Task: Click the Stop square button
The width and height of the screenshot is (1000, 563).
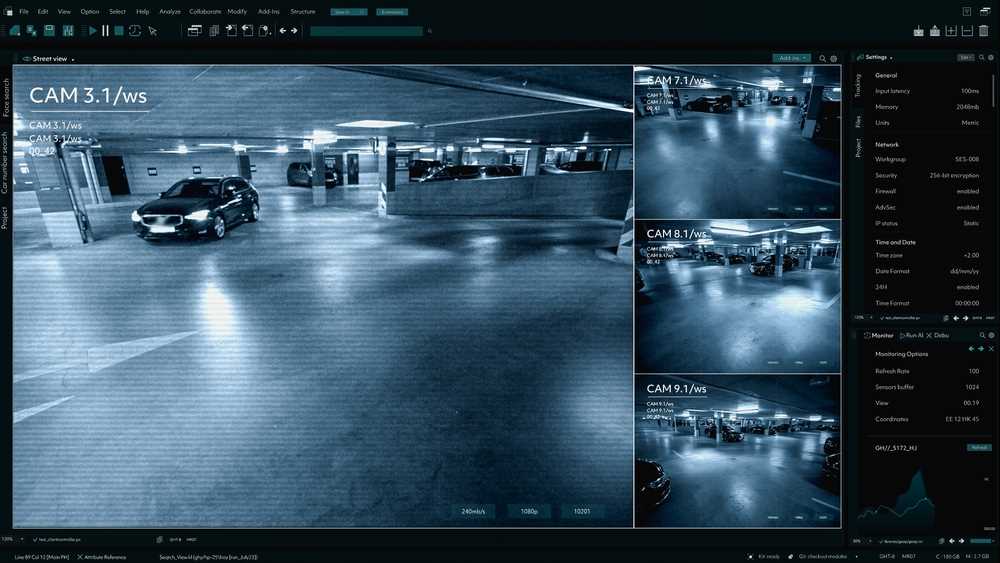Action: (119, 31)
